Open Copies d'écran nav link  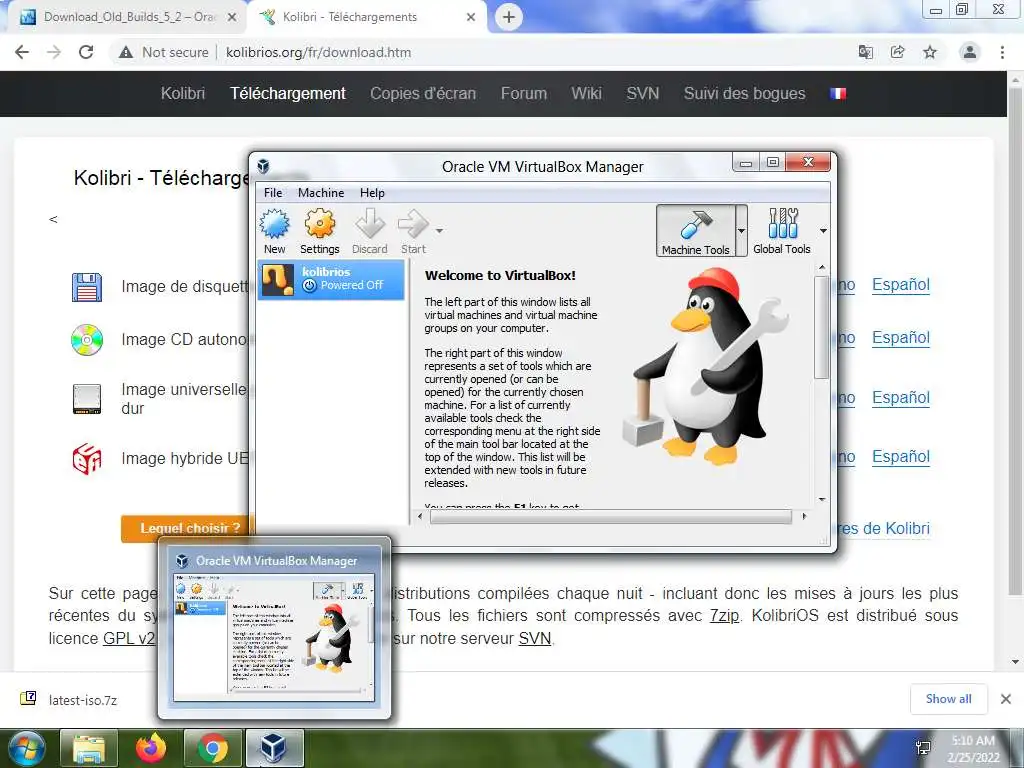423,93
